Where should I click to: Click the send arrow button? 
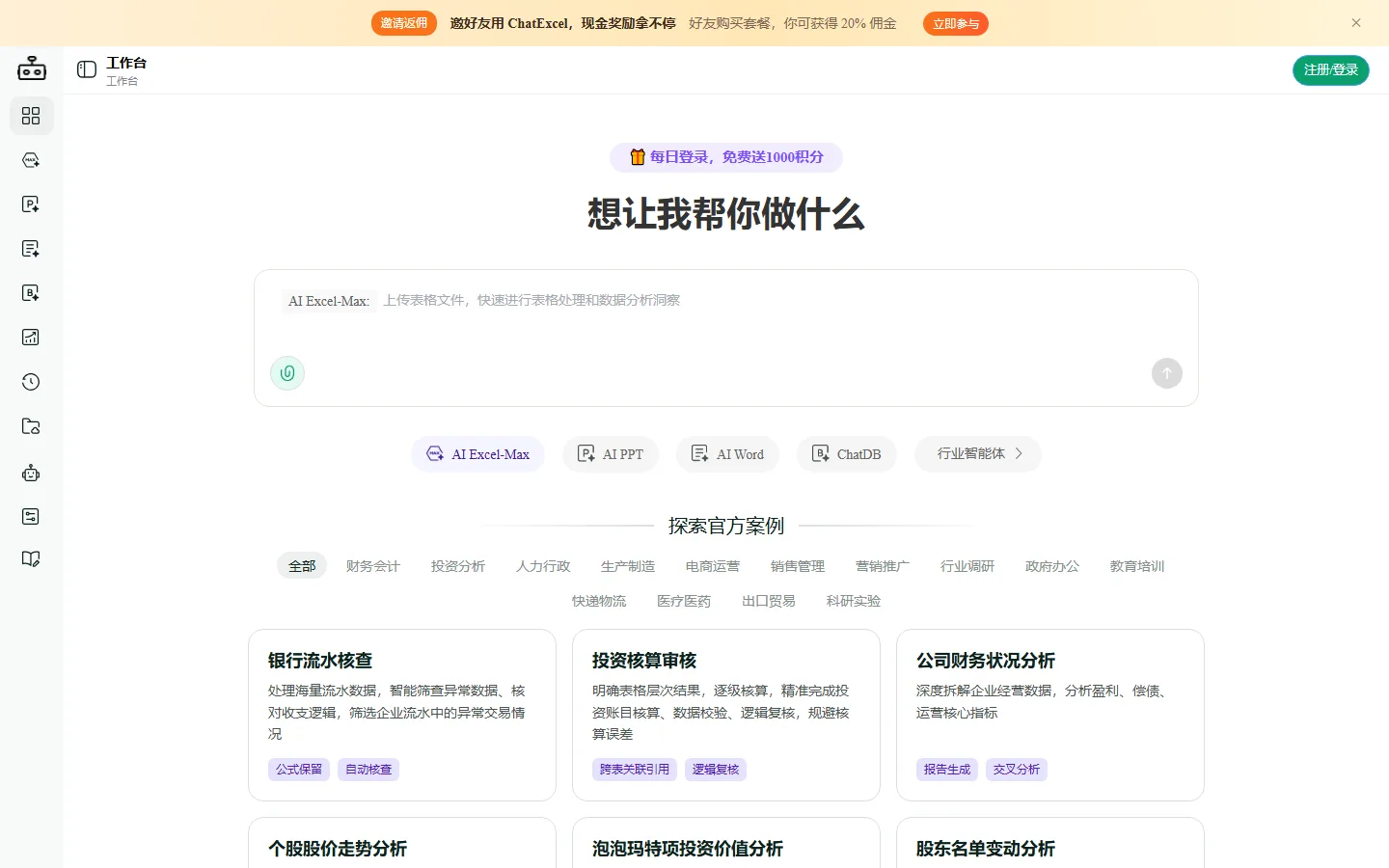pos(1167,373)
